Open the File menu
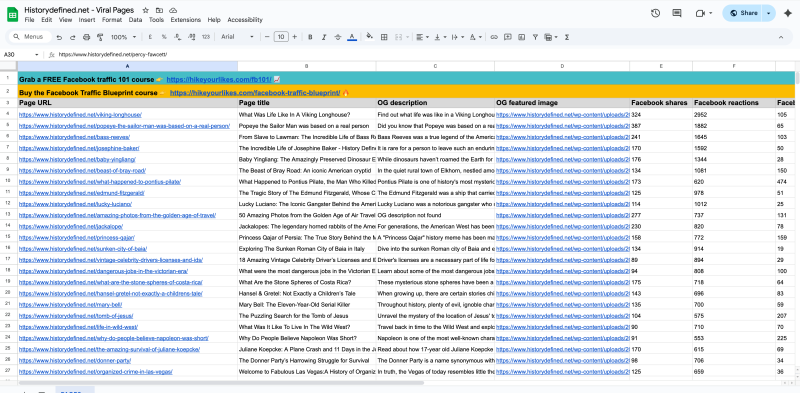 pyautogui.click(x=29, y=20)
